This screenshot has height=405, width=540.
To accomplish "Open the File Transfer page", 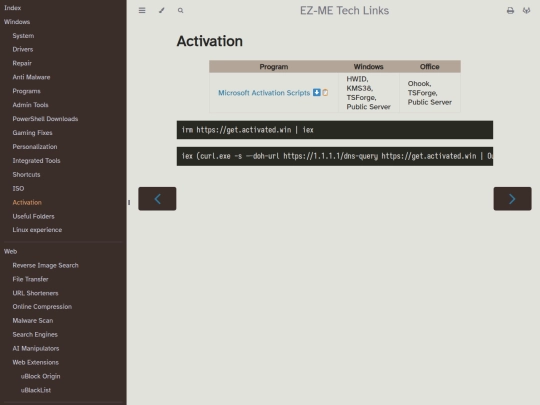I will (30, 279).
